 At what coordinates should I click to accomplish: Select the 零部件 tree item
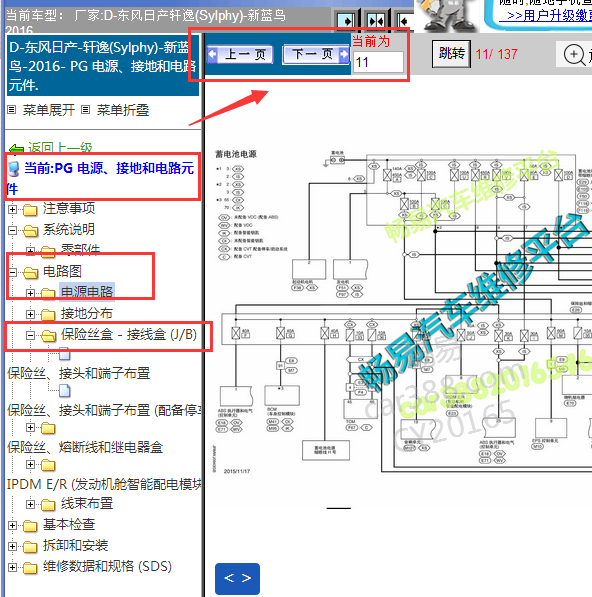click(80, 250)
